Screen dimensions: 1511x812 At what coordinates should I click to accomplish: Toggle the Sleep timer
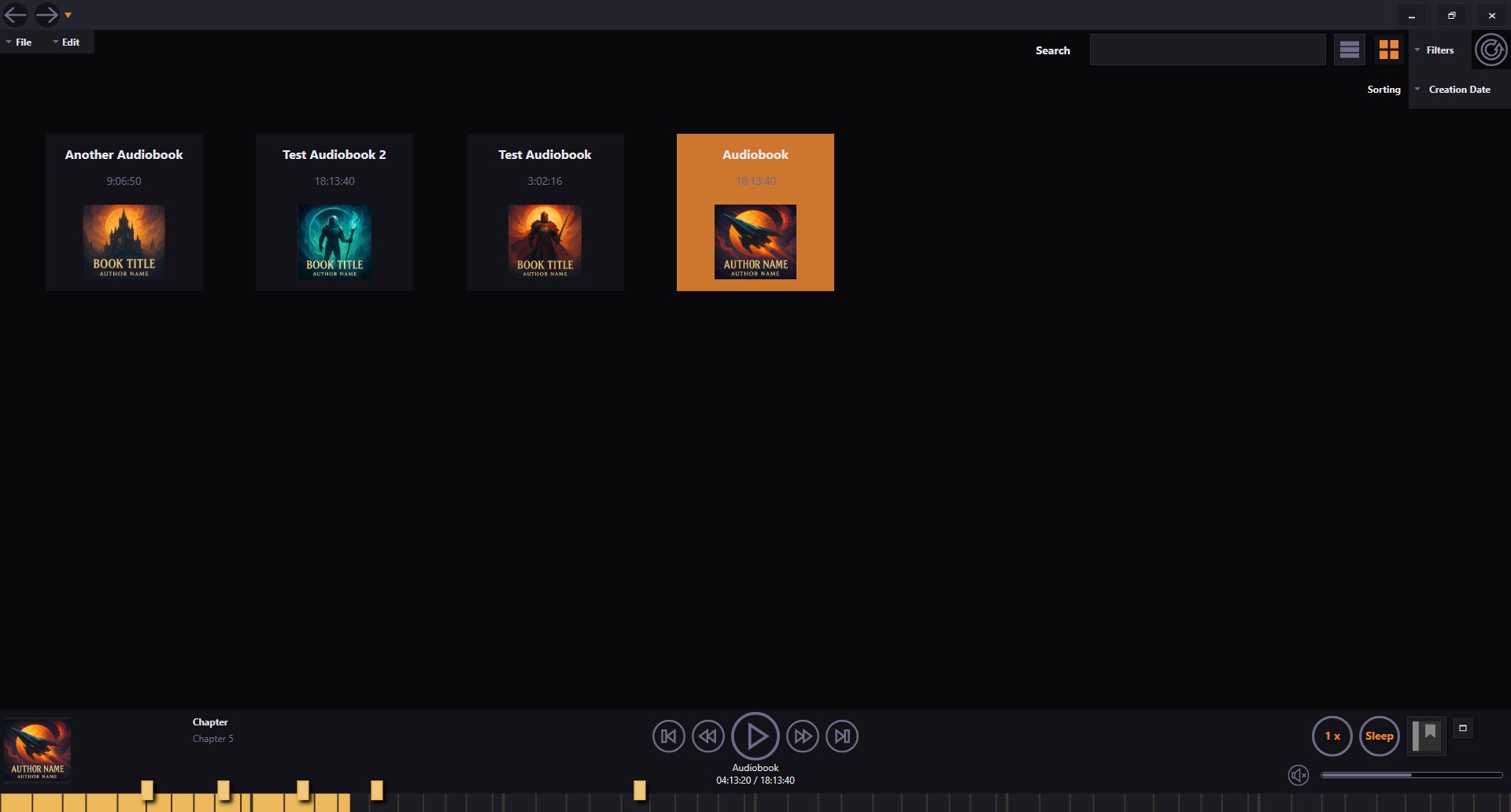coord(1379,736)
